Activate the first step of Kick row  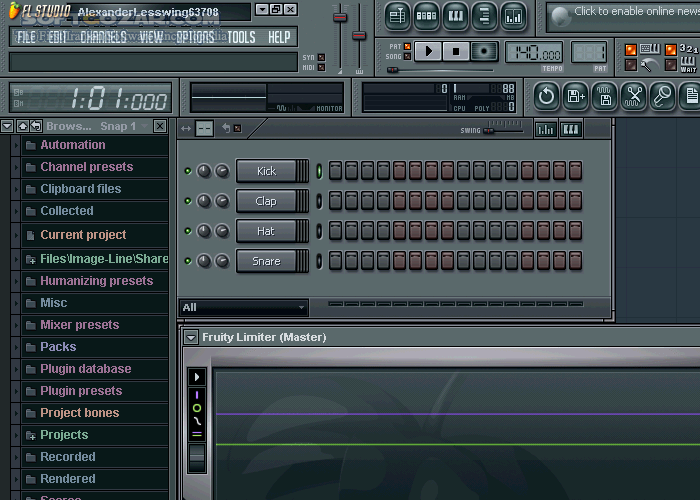point(335,171)
